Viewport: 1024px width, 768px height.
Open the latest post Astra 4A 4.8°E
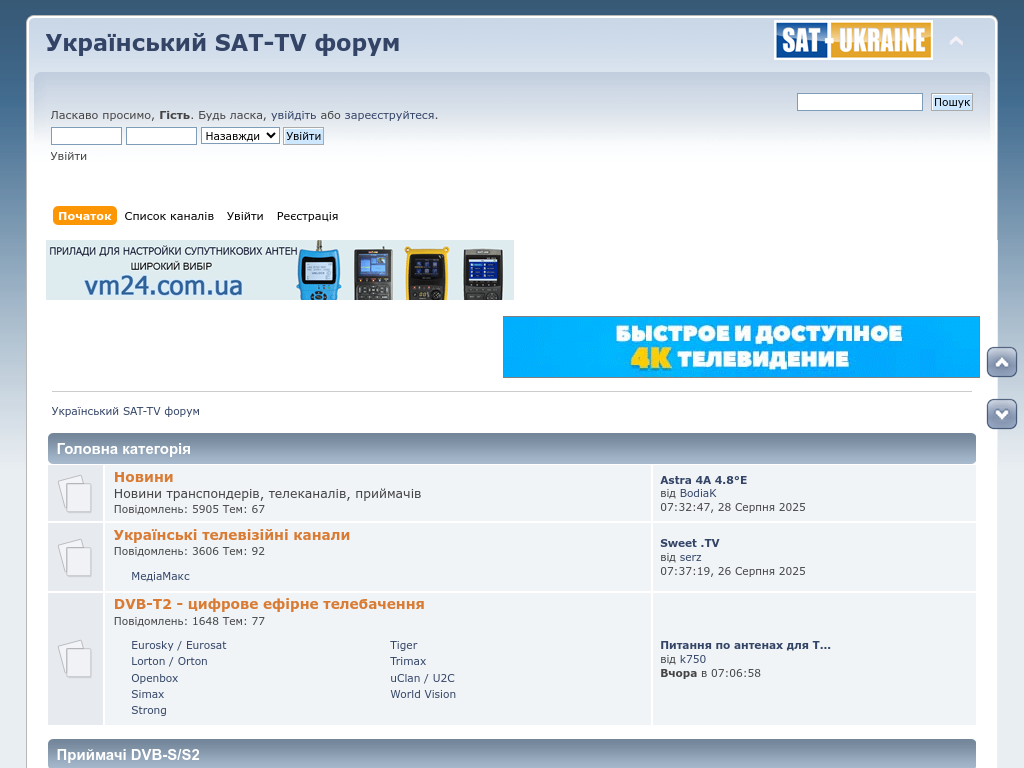[x=703, y=480]
